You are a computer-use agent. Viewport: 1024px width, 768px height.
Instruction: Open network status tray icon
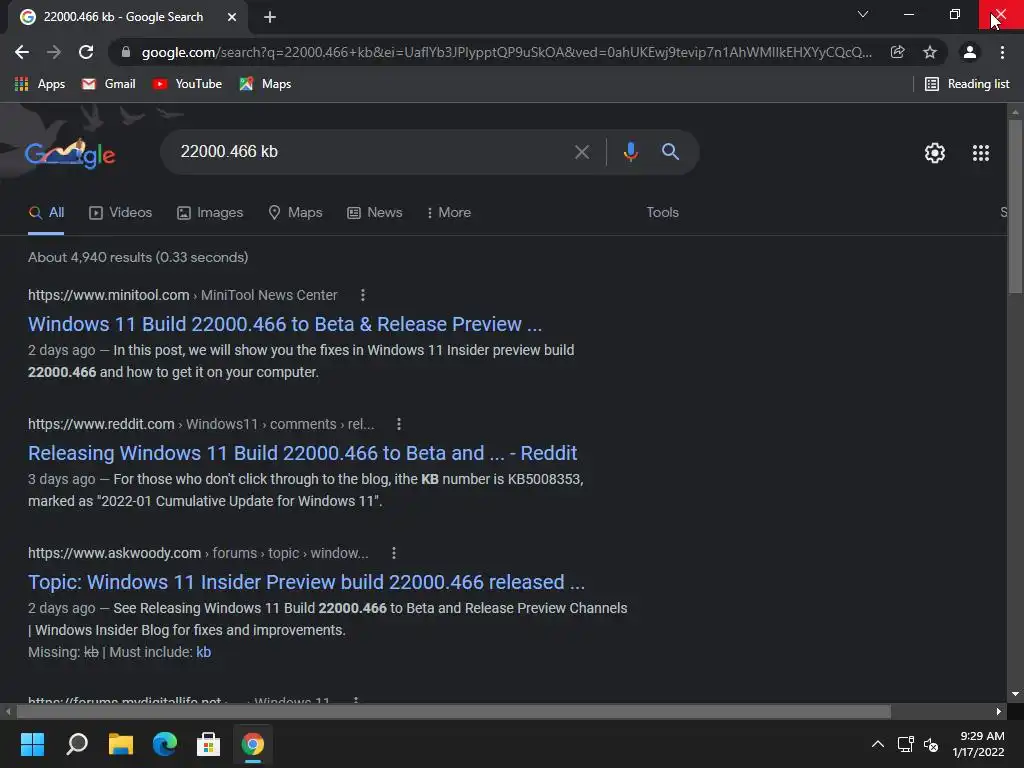tap(905, 744)
